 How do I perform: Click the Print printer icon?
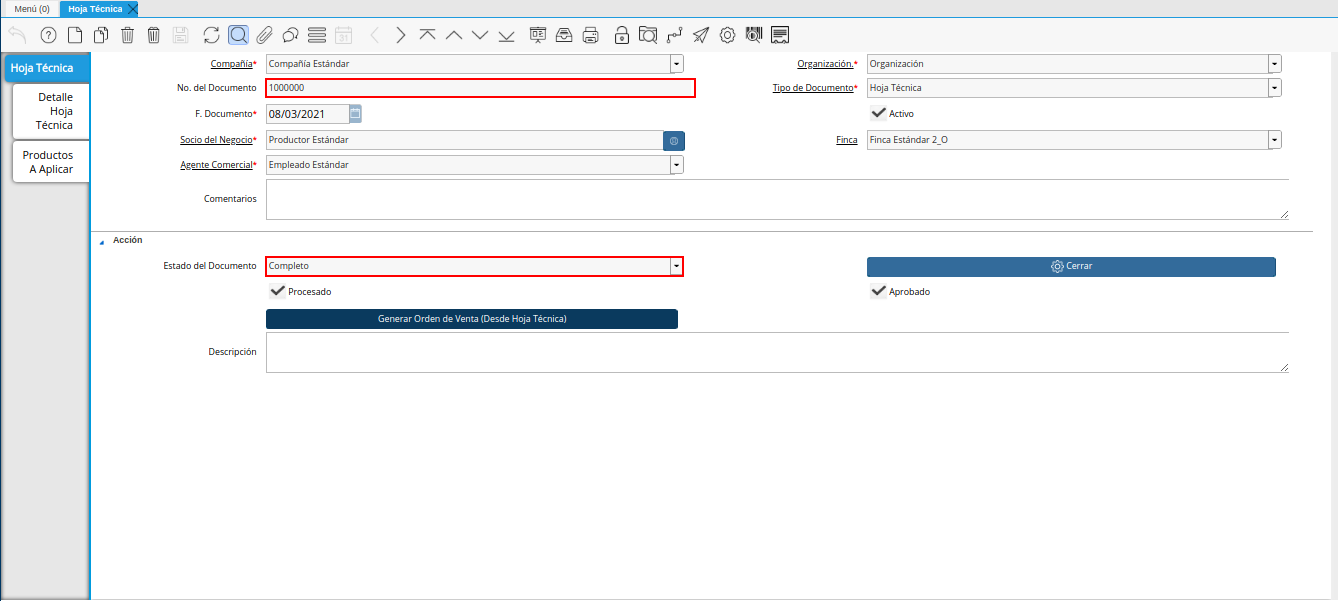pyautogui.click(x=591, y=35)
